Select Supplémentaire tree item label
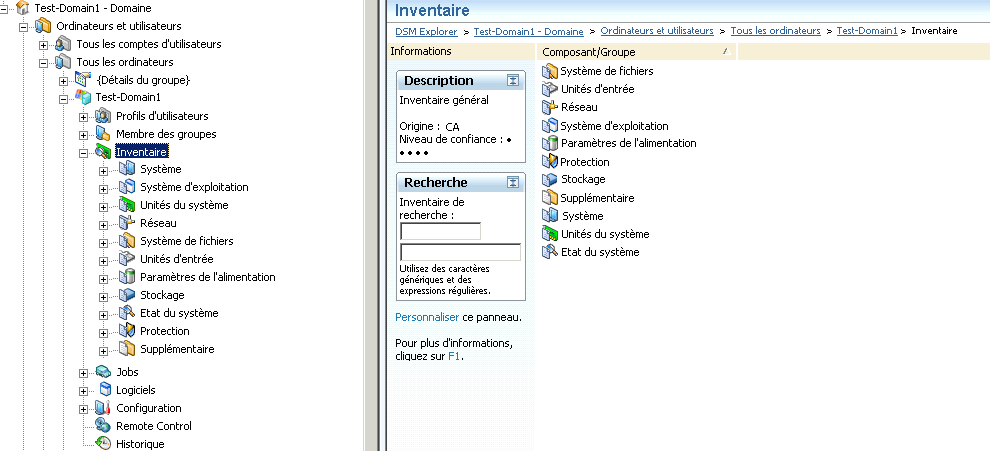 [x=177, y=349]
